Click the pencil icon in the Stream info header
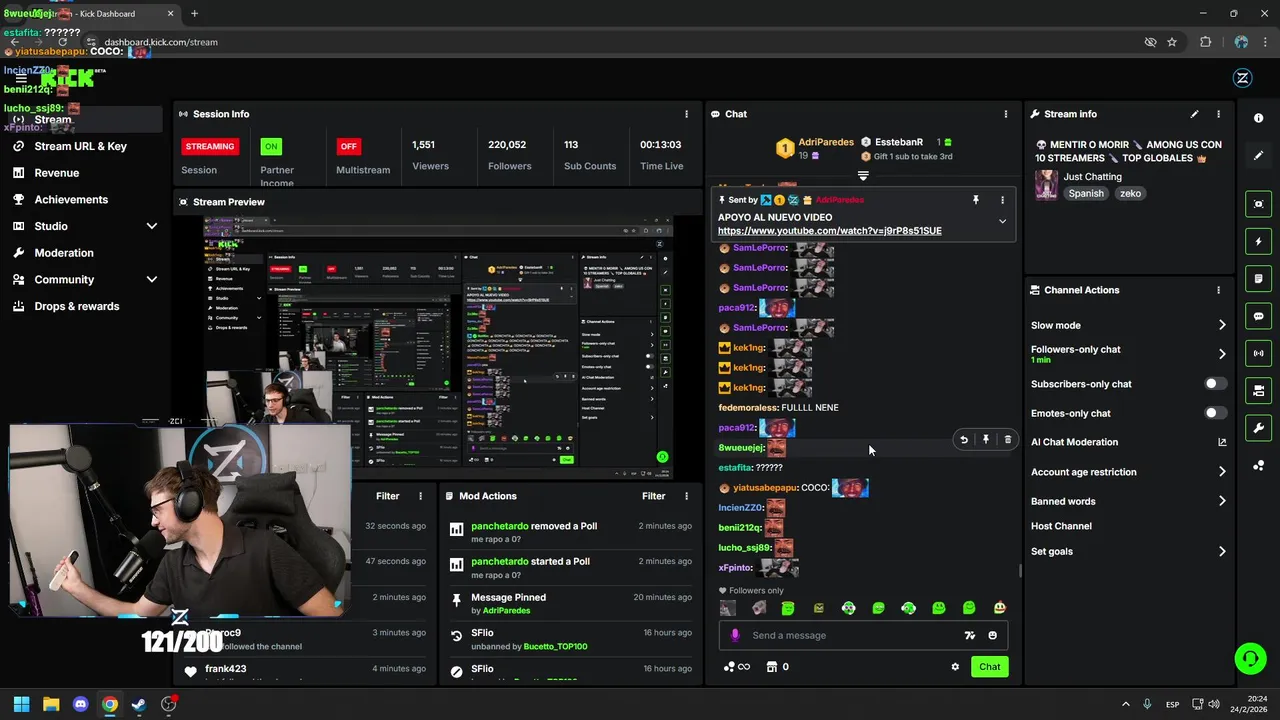Viewport: 1280px width, 720px height. [1194, 114]
